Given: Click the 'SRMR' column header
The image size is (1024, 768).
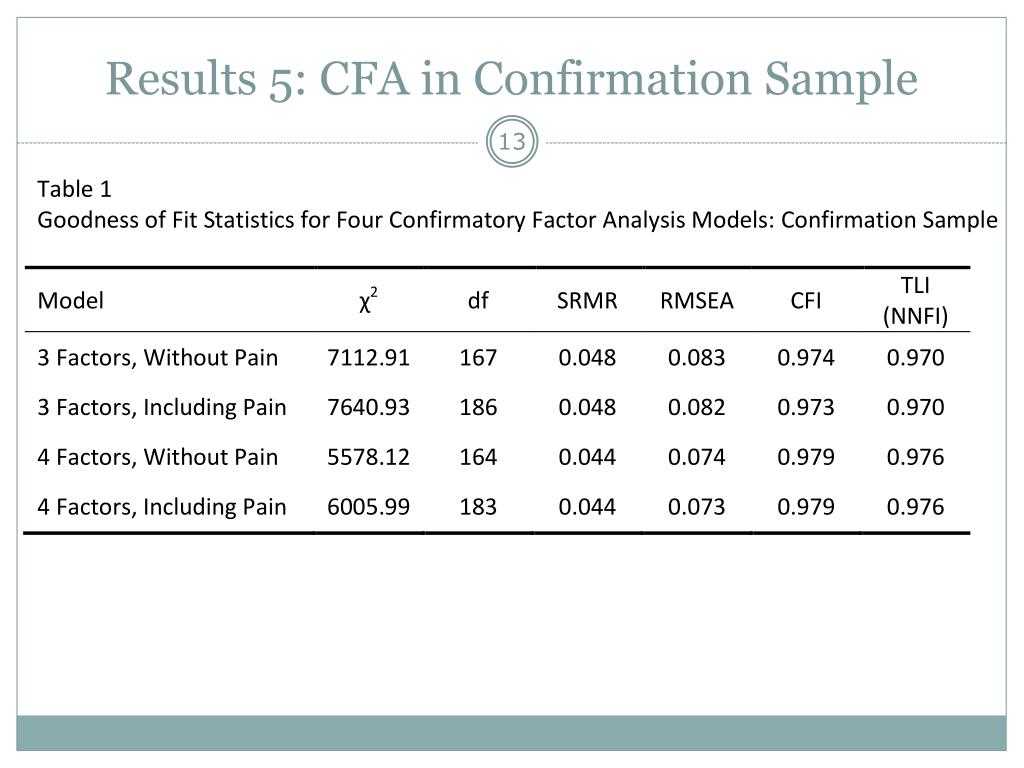Looking at the screenshot, I should point(587,300).
